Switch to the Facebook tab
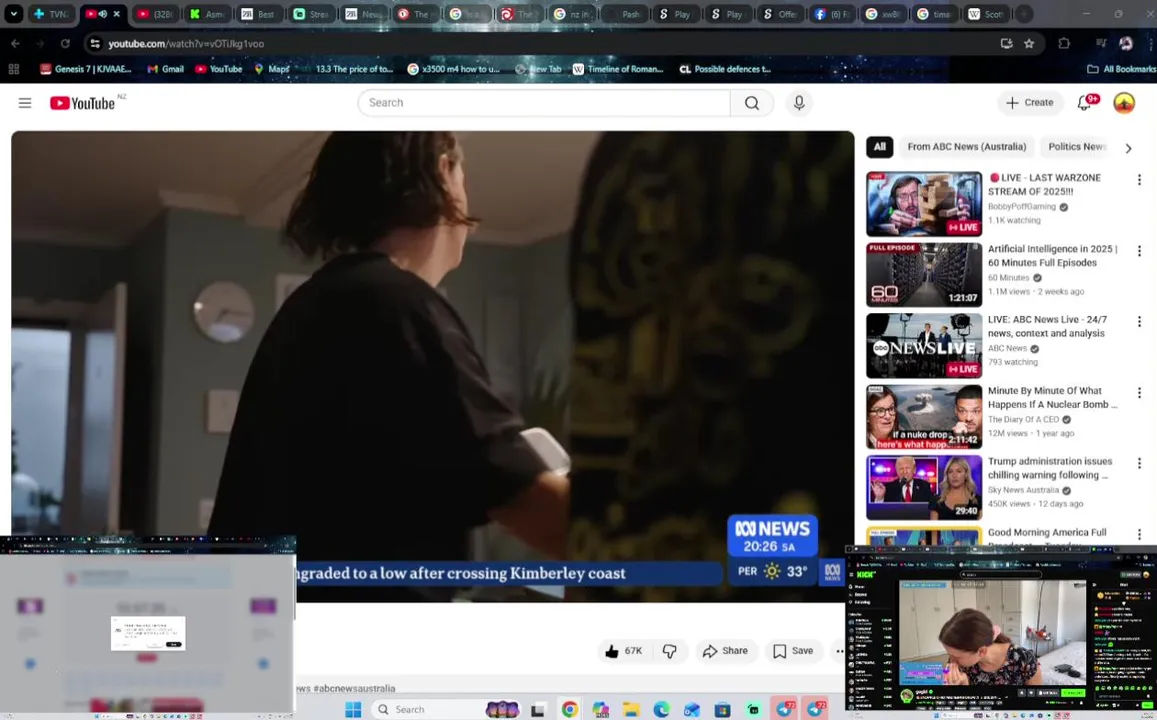 pyautogui.click(x=831, y=14)
